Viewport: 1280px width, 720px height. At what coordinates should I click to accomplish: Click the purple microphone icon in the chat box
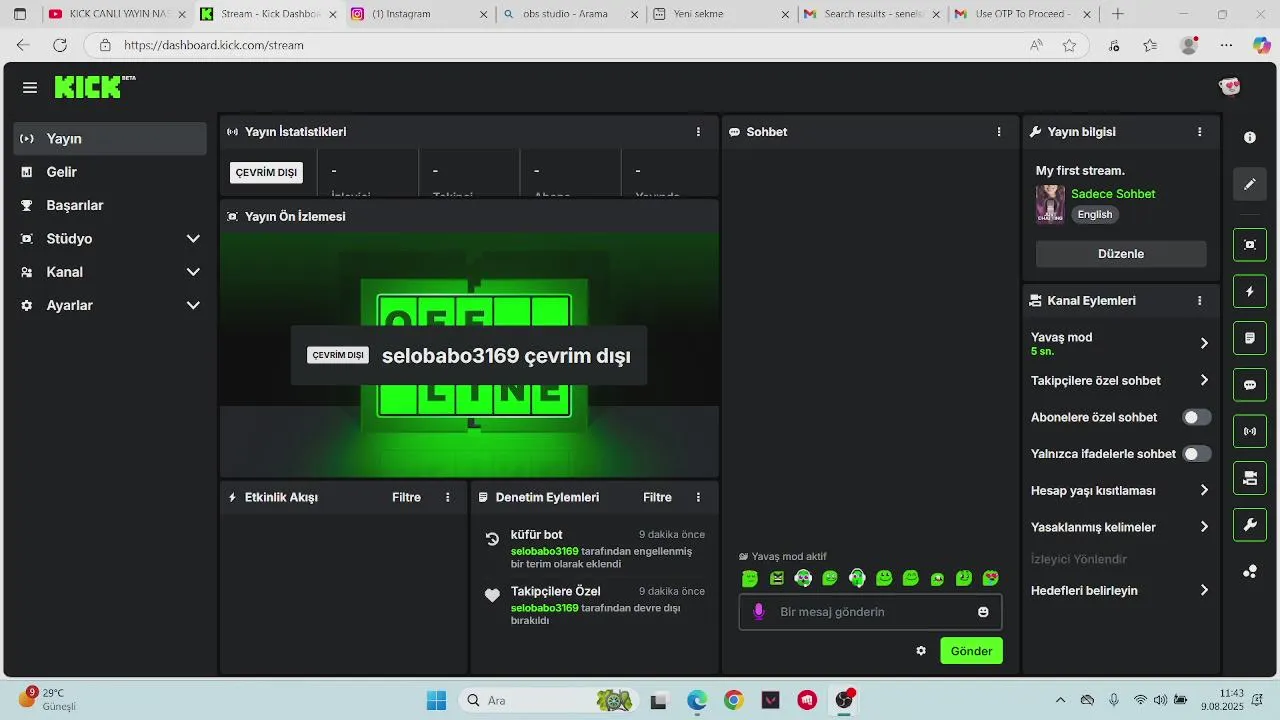click(x=759, y=612)
